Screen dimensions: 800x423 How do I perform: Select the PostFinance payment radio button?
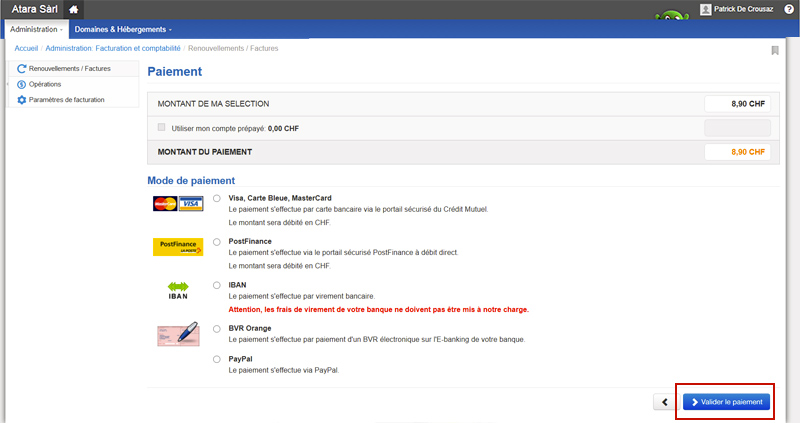click(217, 241)
